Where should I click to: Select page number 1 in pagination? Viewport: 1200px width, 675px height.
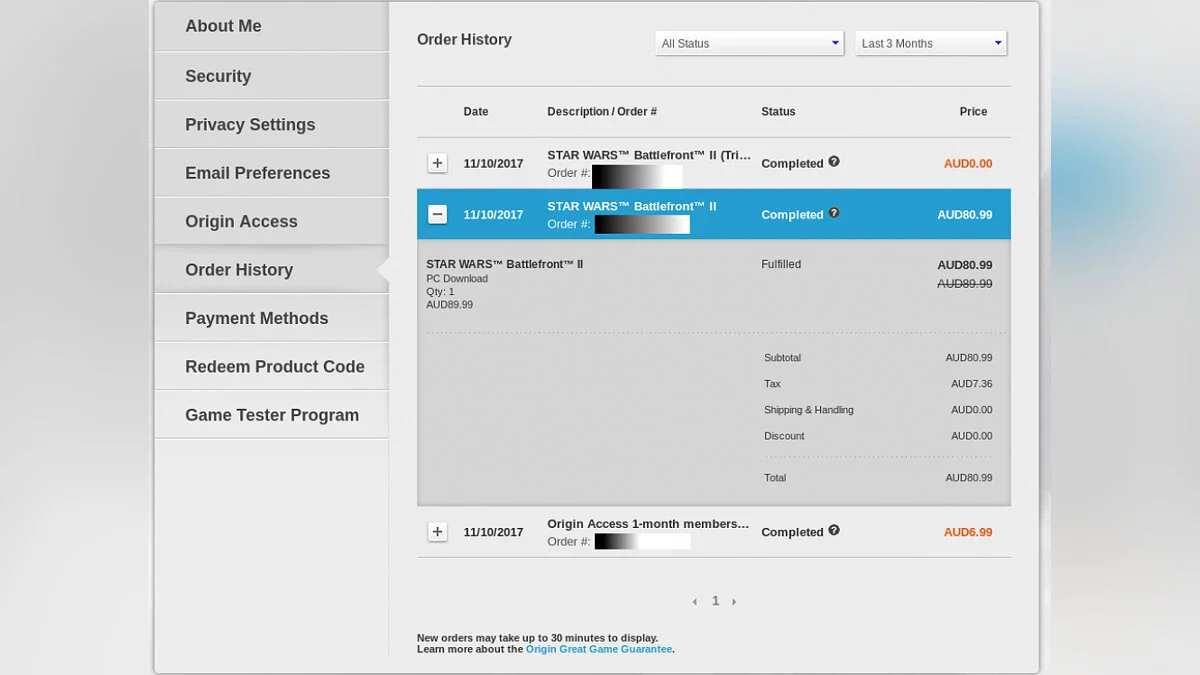point(715,601)
